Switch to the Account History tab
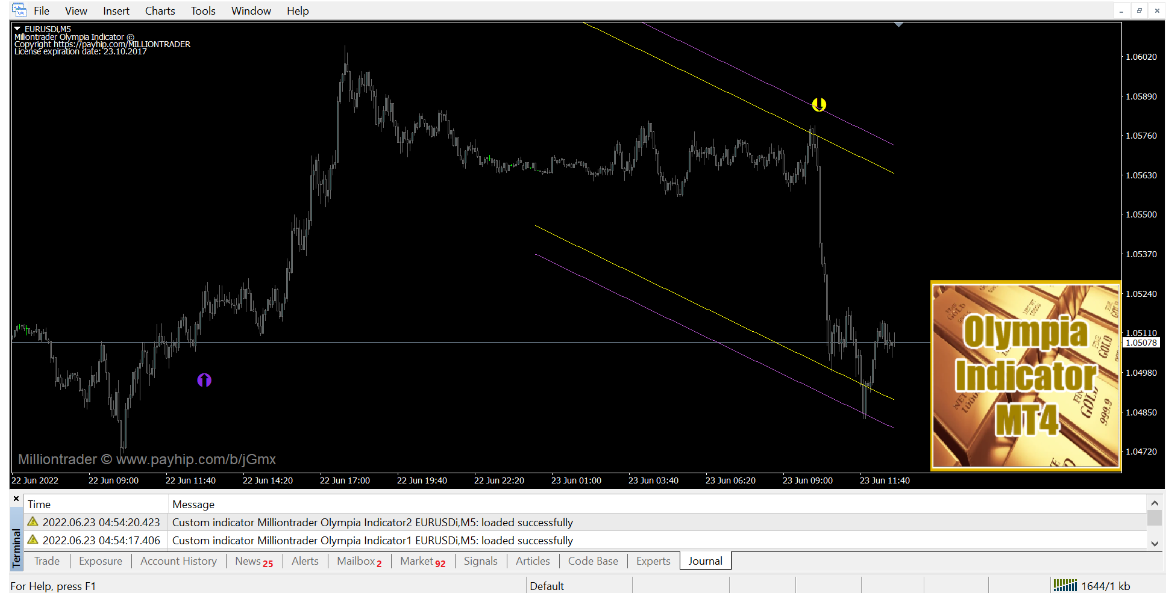 pyautogui.click(x=178, y=561)
